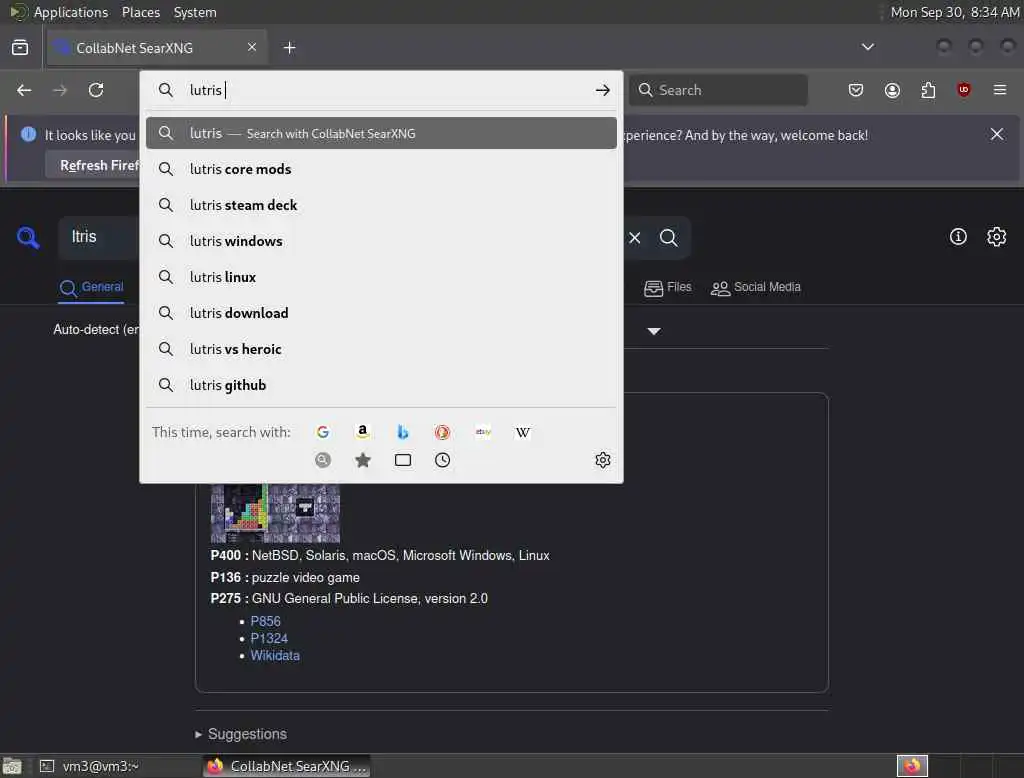Choose the 'lutris core mods' suggestion

(381, 169)
